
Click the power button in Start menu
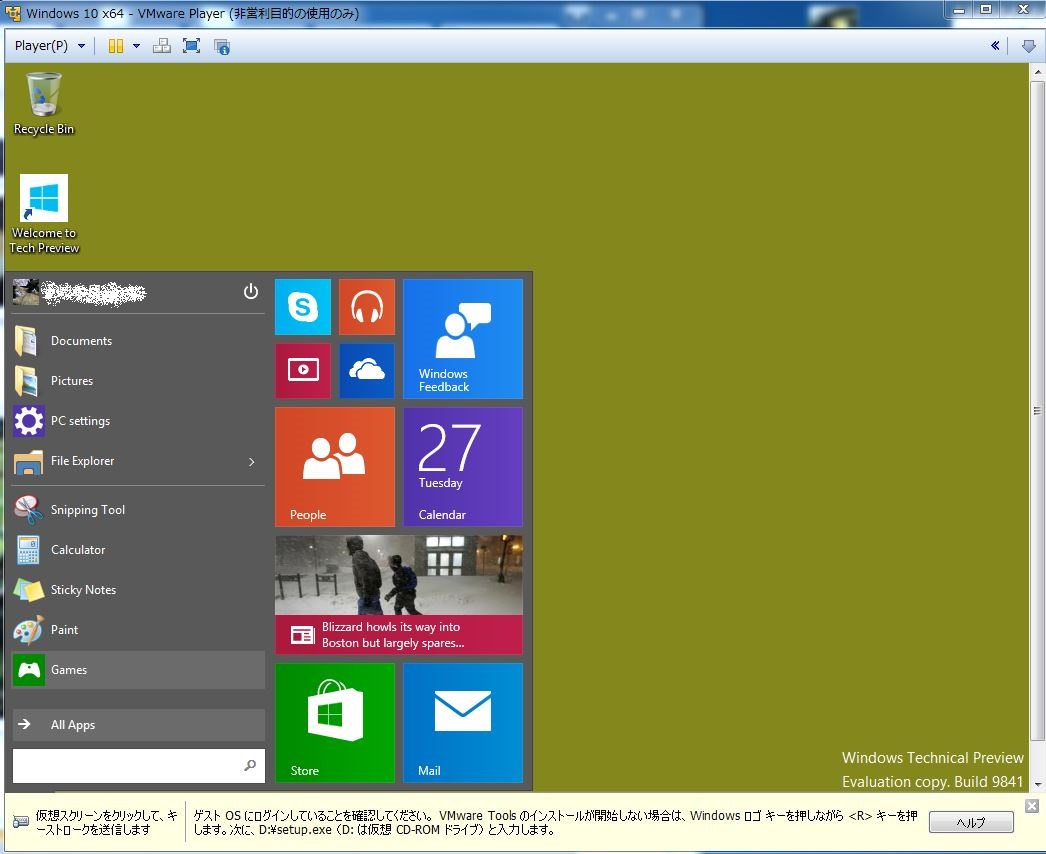(251, 292)
